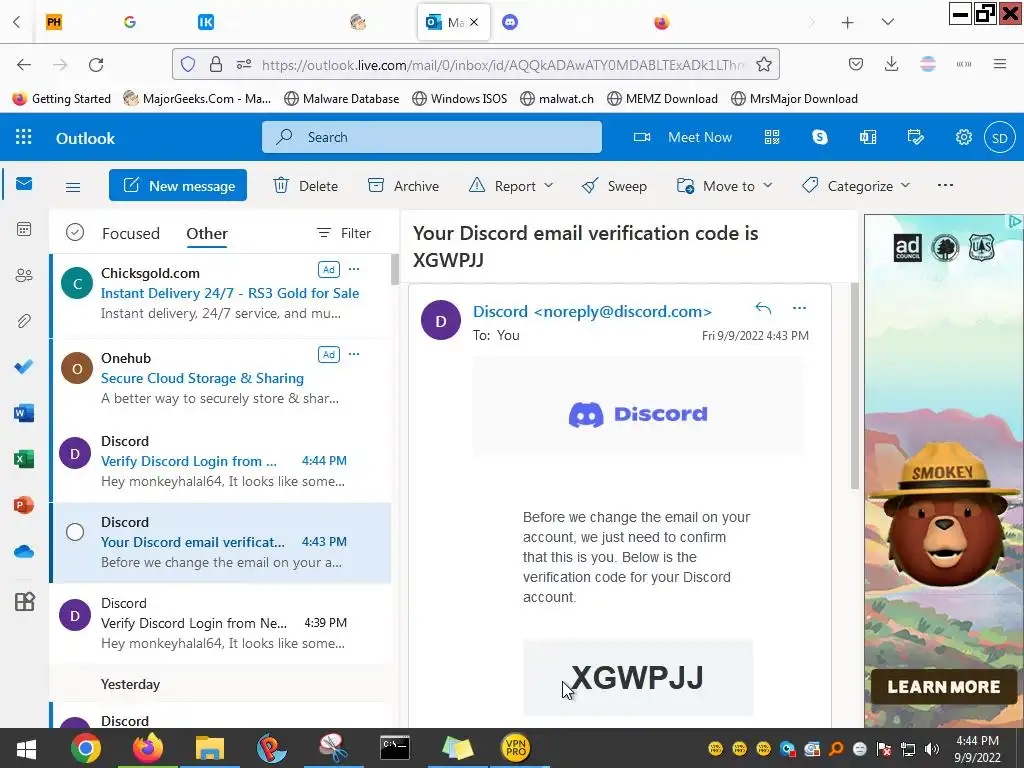Open more actions dots in email header

point(799,308)
